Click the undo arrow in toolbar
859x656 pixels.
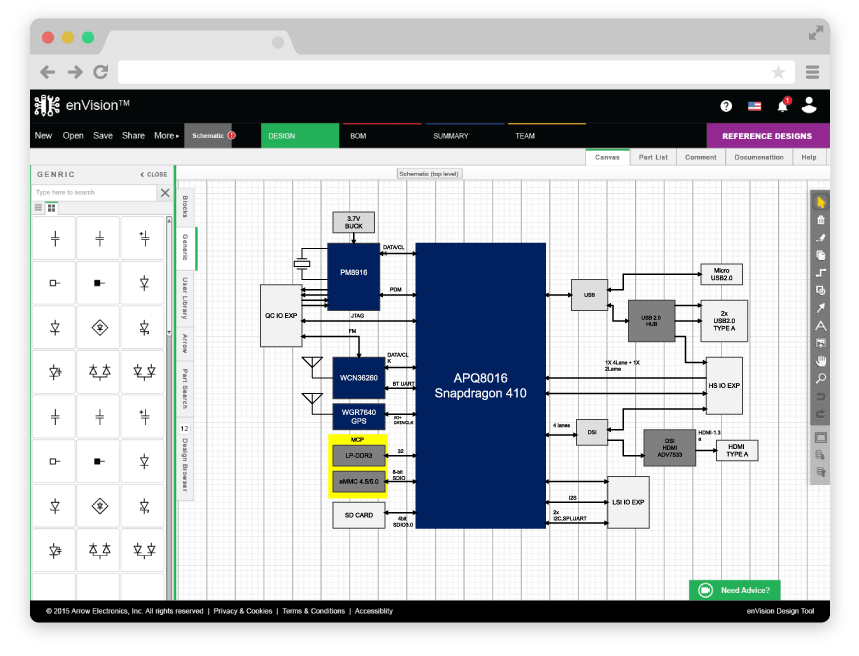point(820,396)
